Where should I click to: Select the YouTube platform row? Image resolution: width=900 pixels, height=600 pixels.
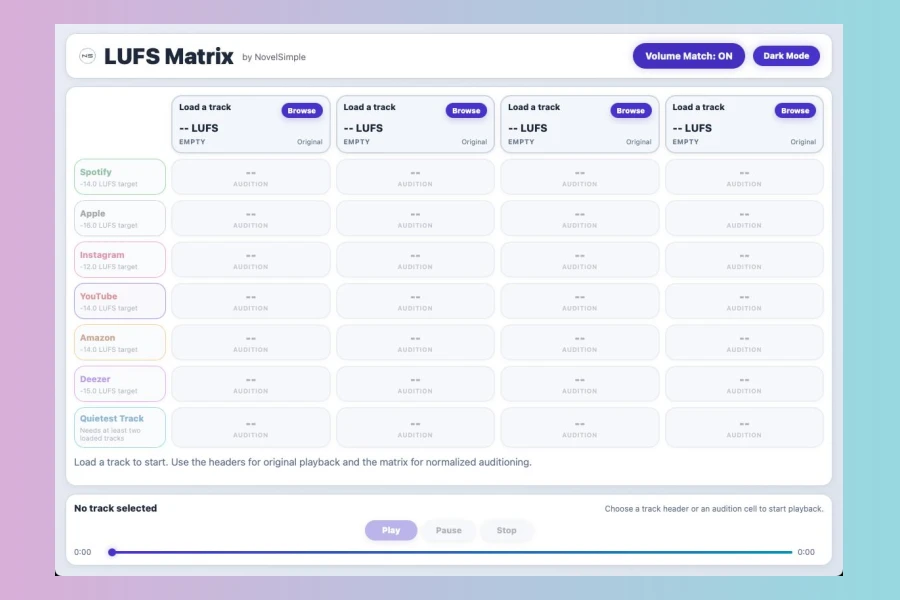[x=120, y=301]
